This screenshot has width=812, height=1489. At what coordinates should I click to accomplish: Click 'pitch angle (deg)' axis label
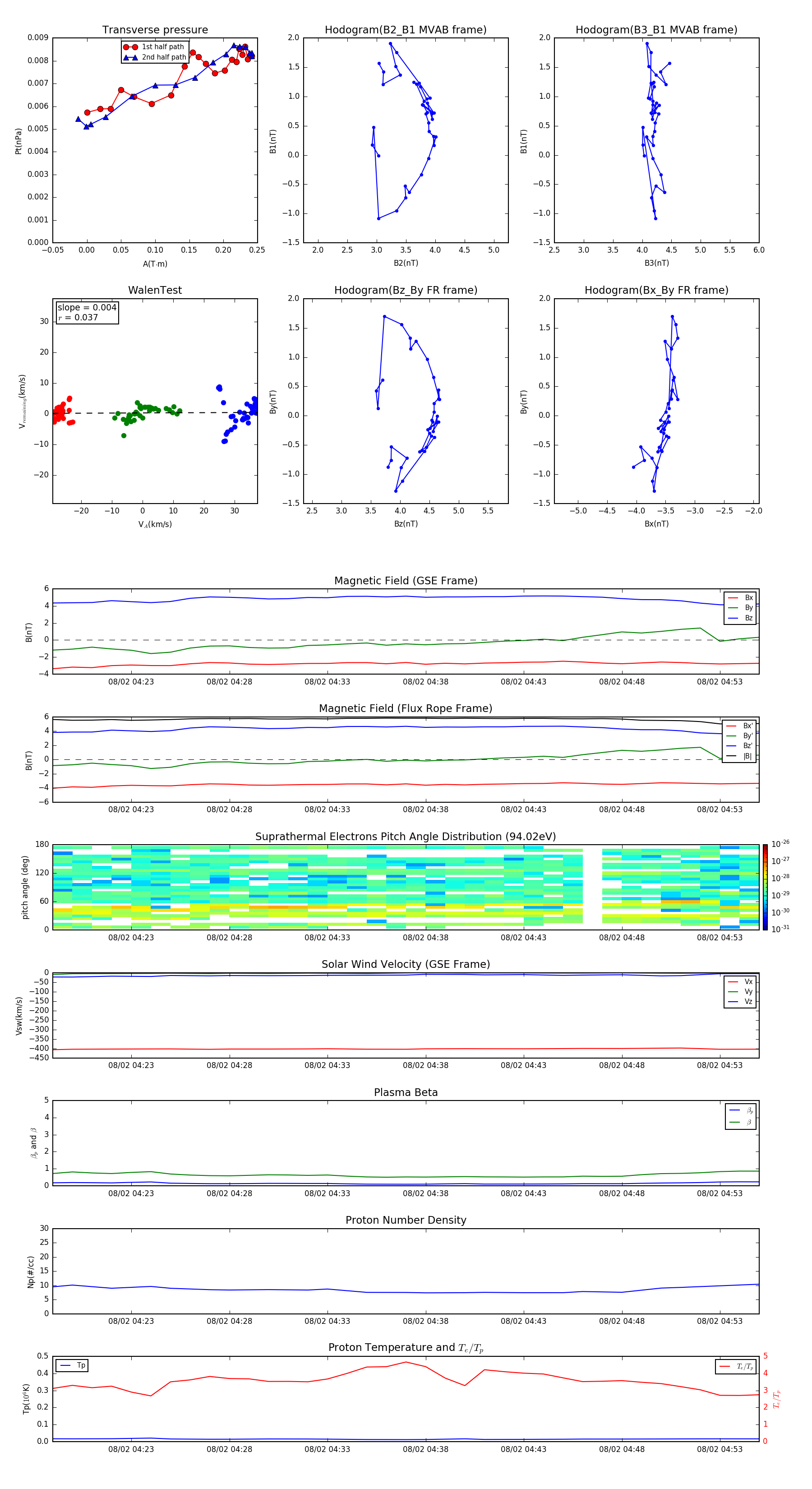point(25,887)
